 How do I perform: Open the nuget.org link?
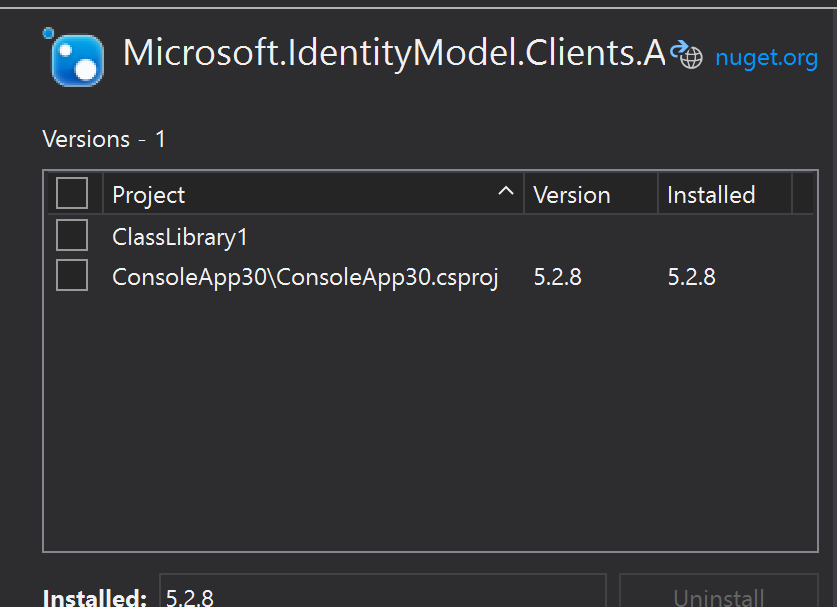[766, 58]
